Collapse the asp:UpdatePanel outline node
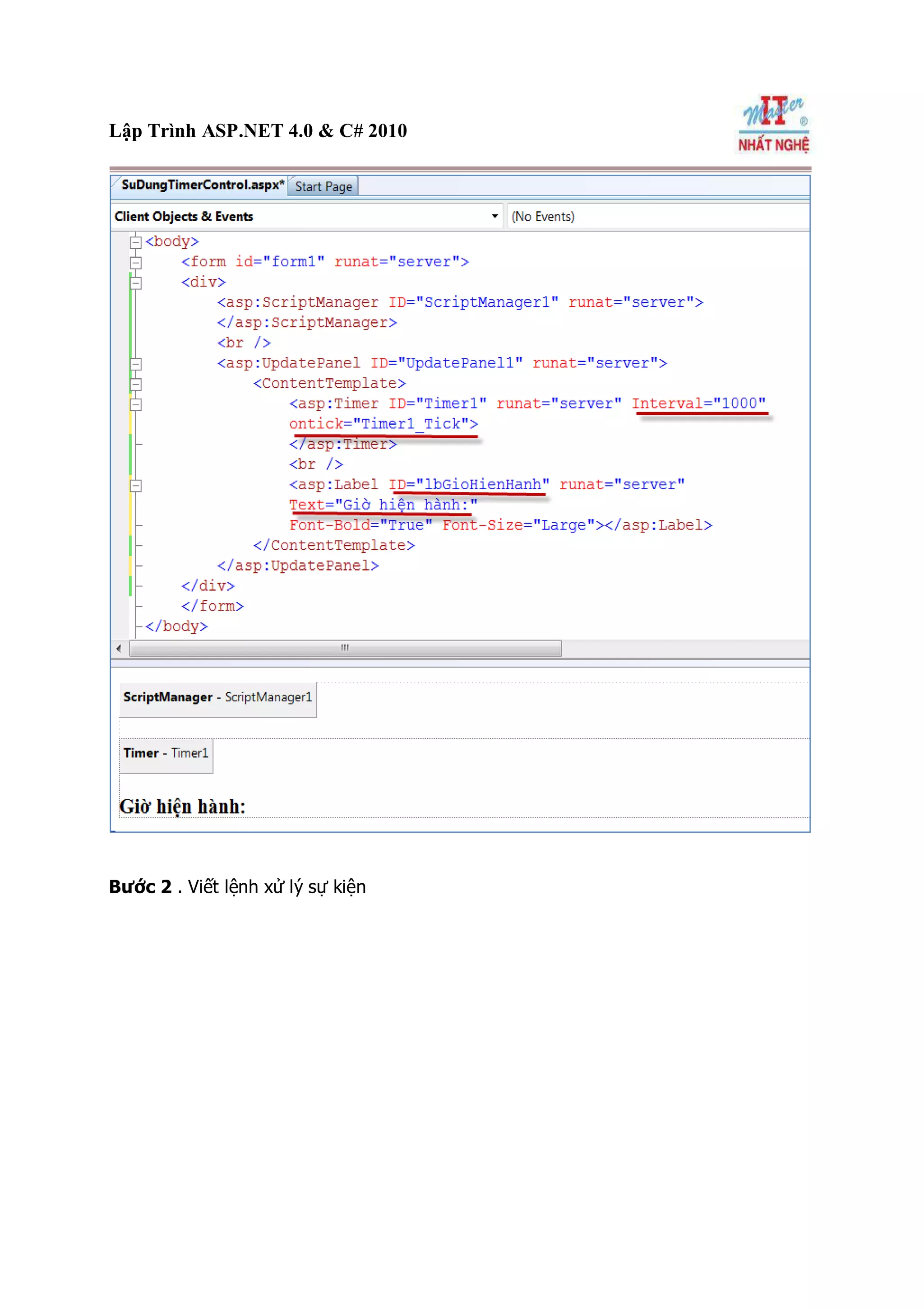This screenshot has width=924, height=1308. click(x=135, y=364)
